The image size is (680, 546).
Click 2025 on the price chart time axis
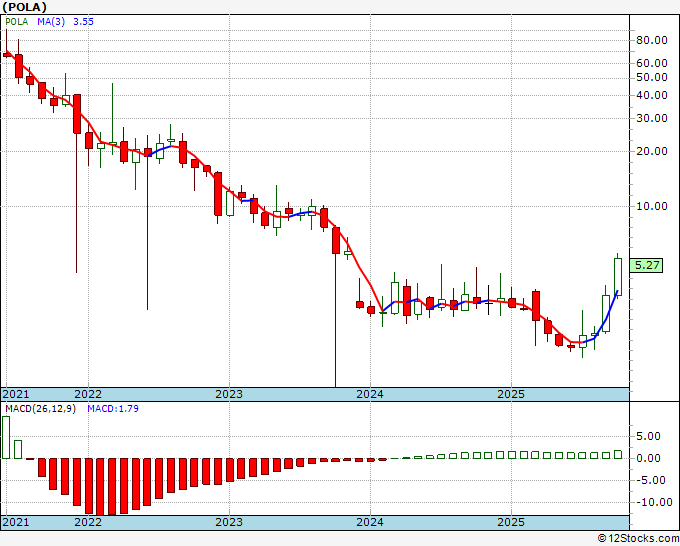click(x=511, y=394)
